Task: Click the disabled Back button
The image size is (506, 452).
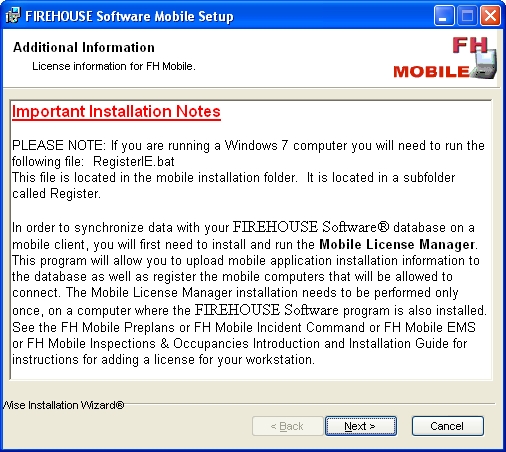Action: tap(287, 426)
